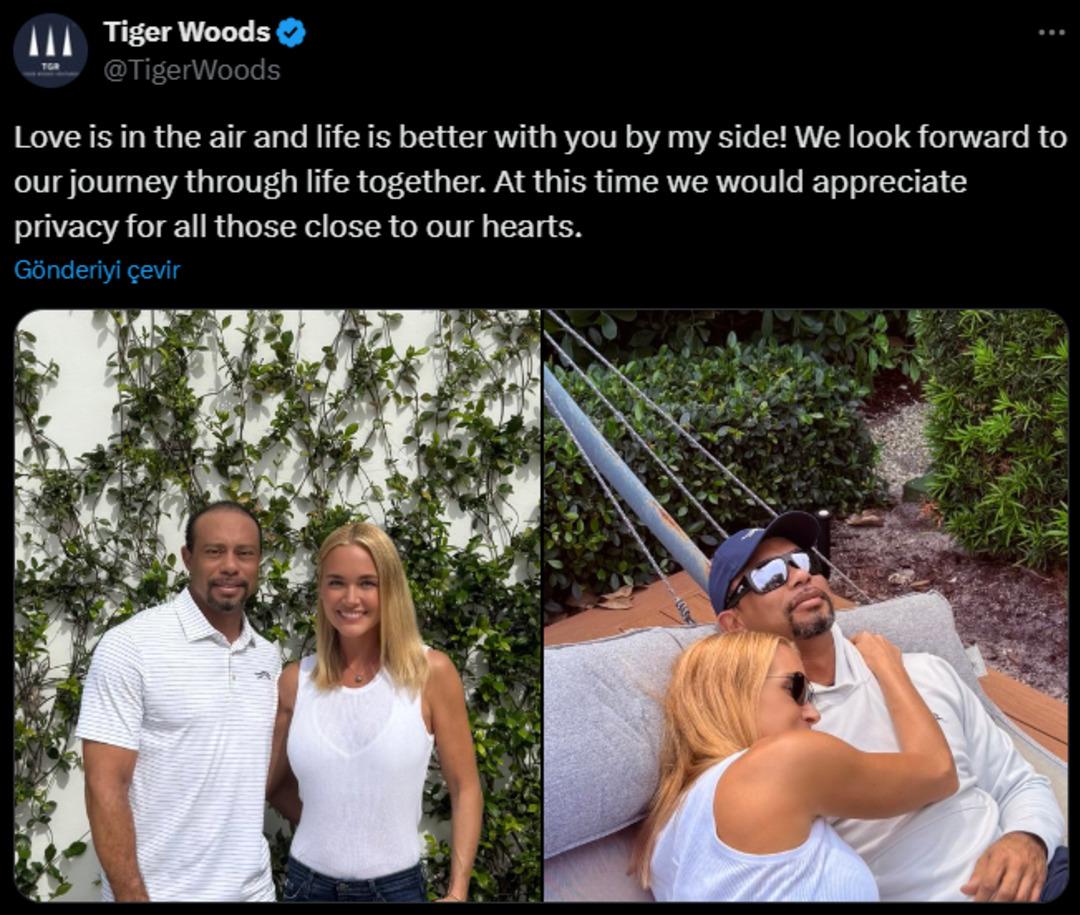
Task: Open the @TigerWoods handle link
Action: click(x=192, y=70)
